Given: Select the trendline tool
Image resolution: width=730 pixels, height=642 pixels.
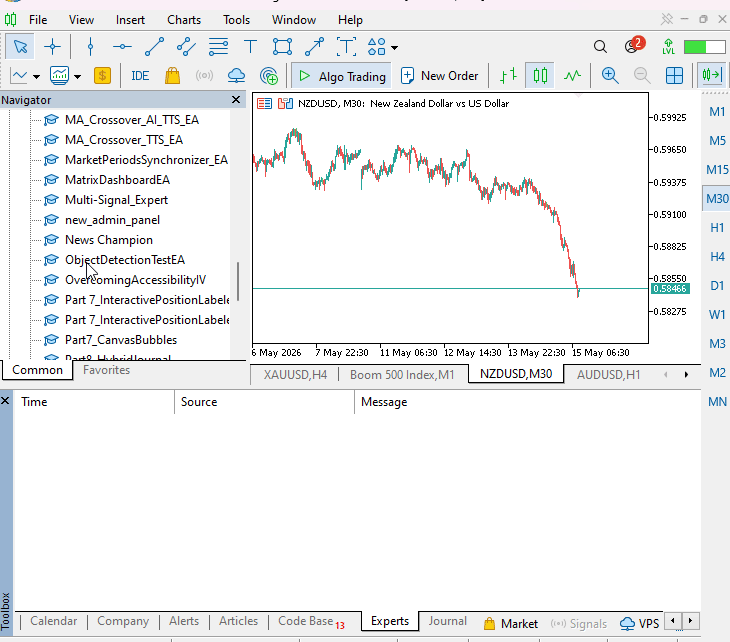Looking at the screenshot, I should pos(154,47).
